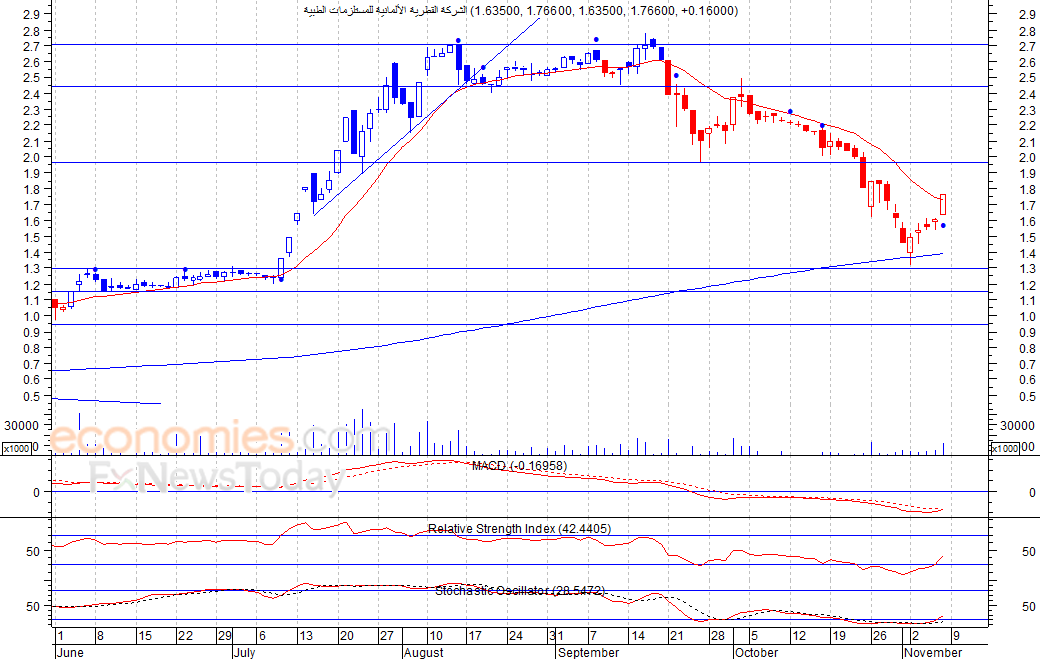Click the 1.8 value on the right price axis
This screenshot has height=659, width=1040.
coord(1027,190)
